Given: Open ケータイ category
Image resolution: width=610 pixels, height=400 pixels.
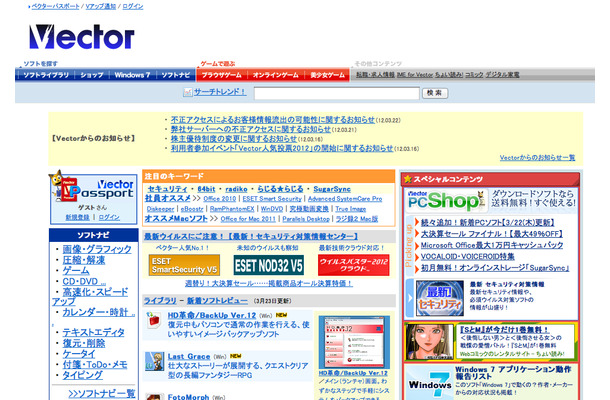Looking at the screenshot, I should point(79,354).
